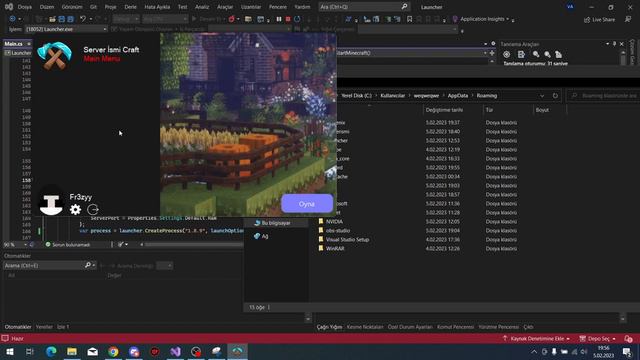Open the Dosya menu
Image resolution: width=640 pixels, height=360 pixels.
tap(24, 7)
